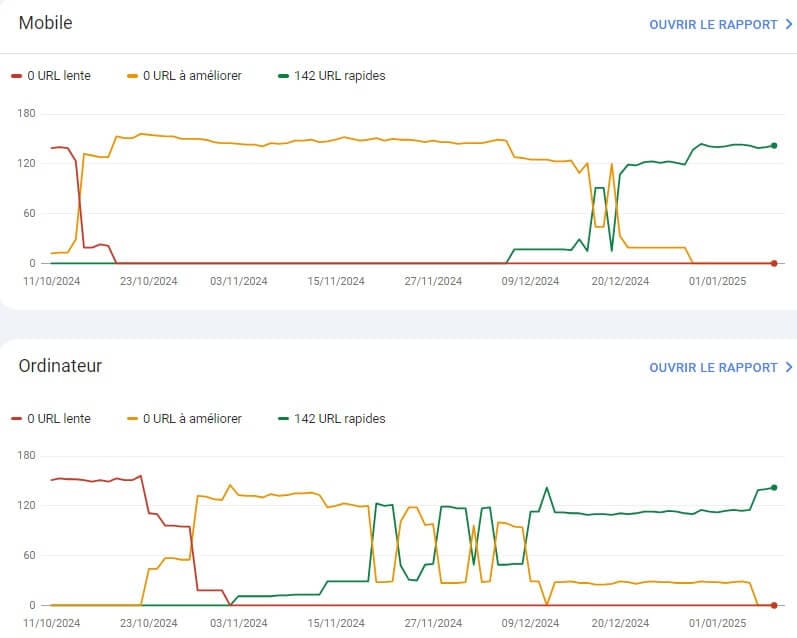
Task: Select '0 URL lente' in the Mobile legend
Action: (x=59, y=76)
